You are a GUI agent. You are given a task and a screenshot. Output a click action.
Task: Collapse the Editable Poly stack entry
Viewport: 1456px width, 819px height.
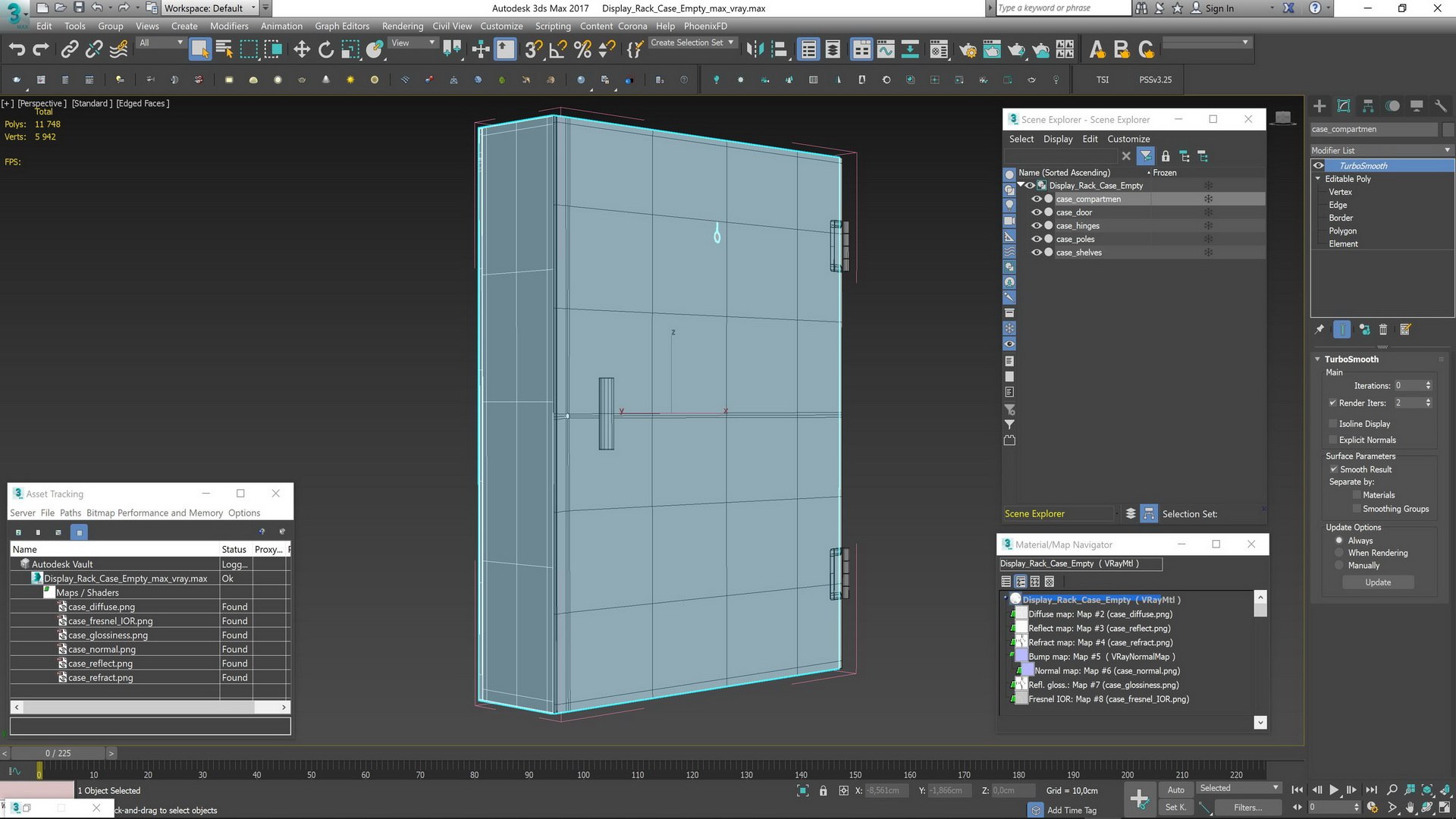(x=1318, y=179)
